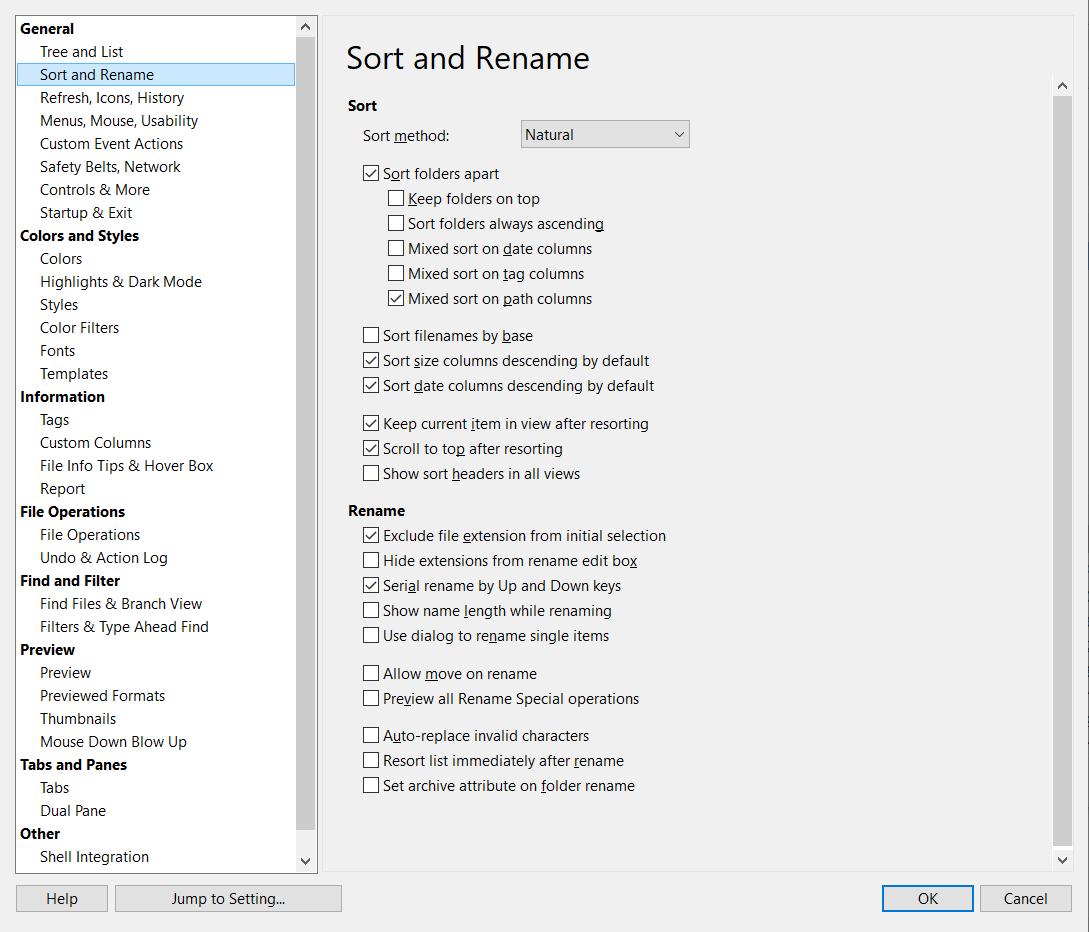Select Custom Columns in Information section

click(95, 443)
